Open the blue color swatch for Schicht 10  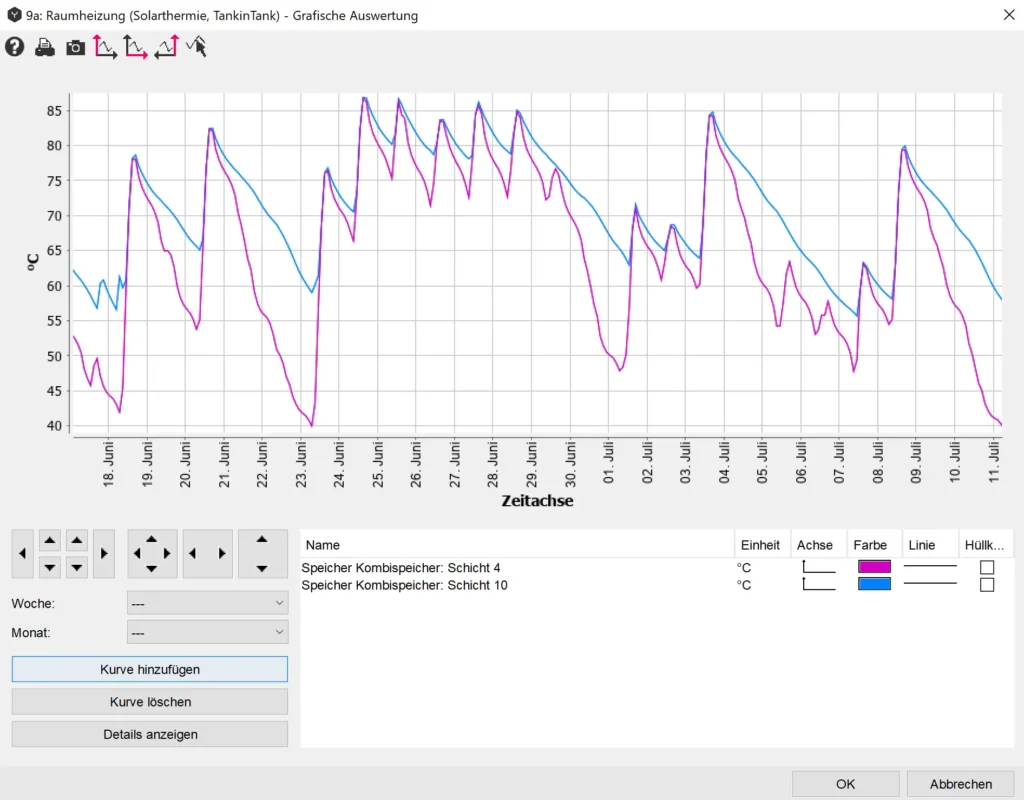coord(874,583)
